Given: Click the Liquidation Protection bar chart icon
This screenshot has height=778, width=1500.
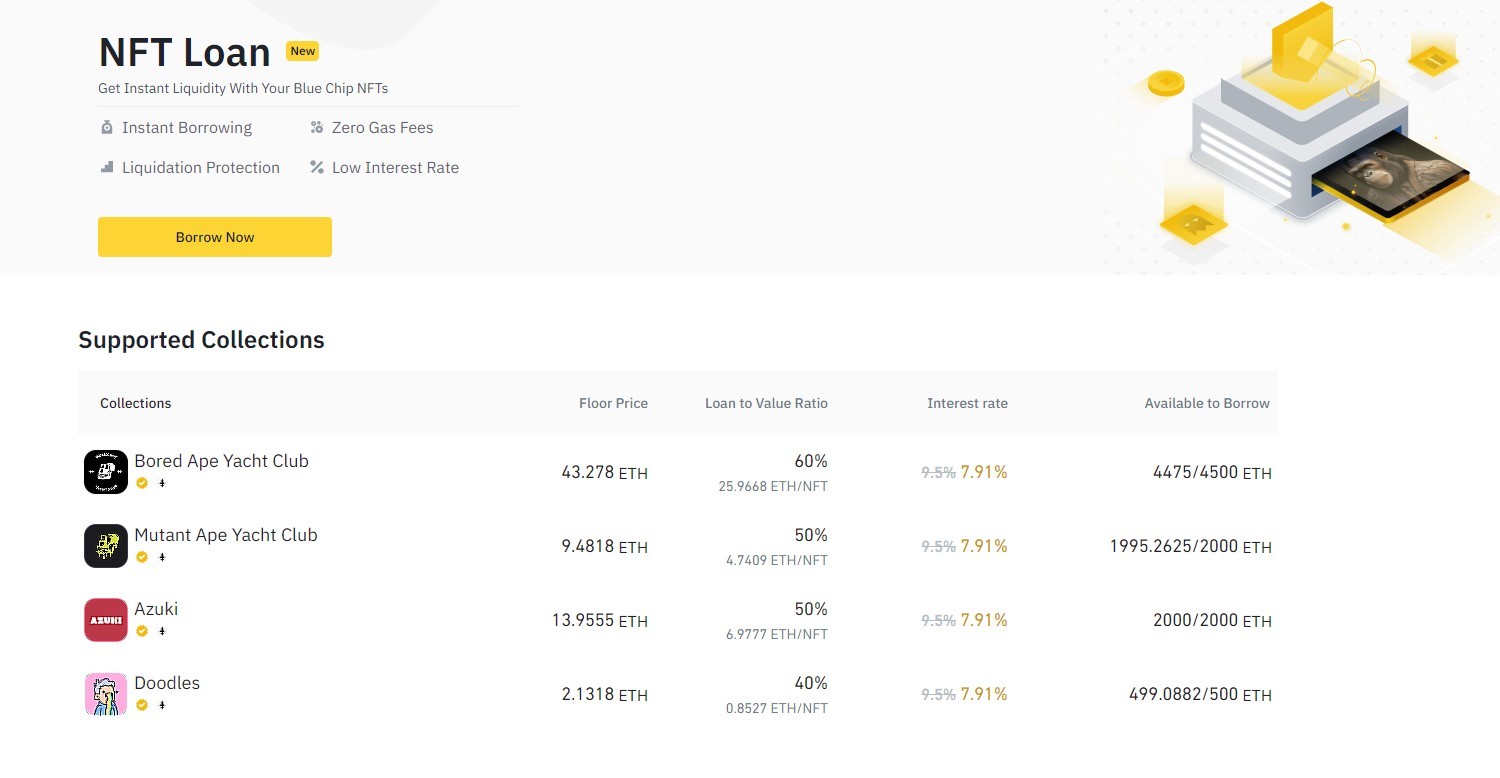Looking at the screenshot, I should pyautogui.click(x=107, y=167).
